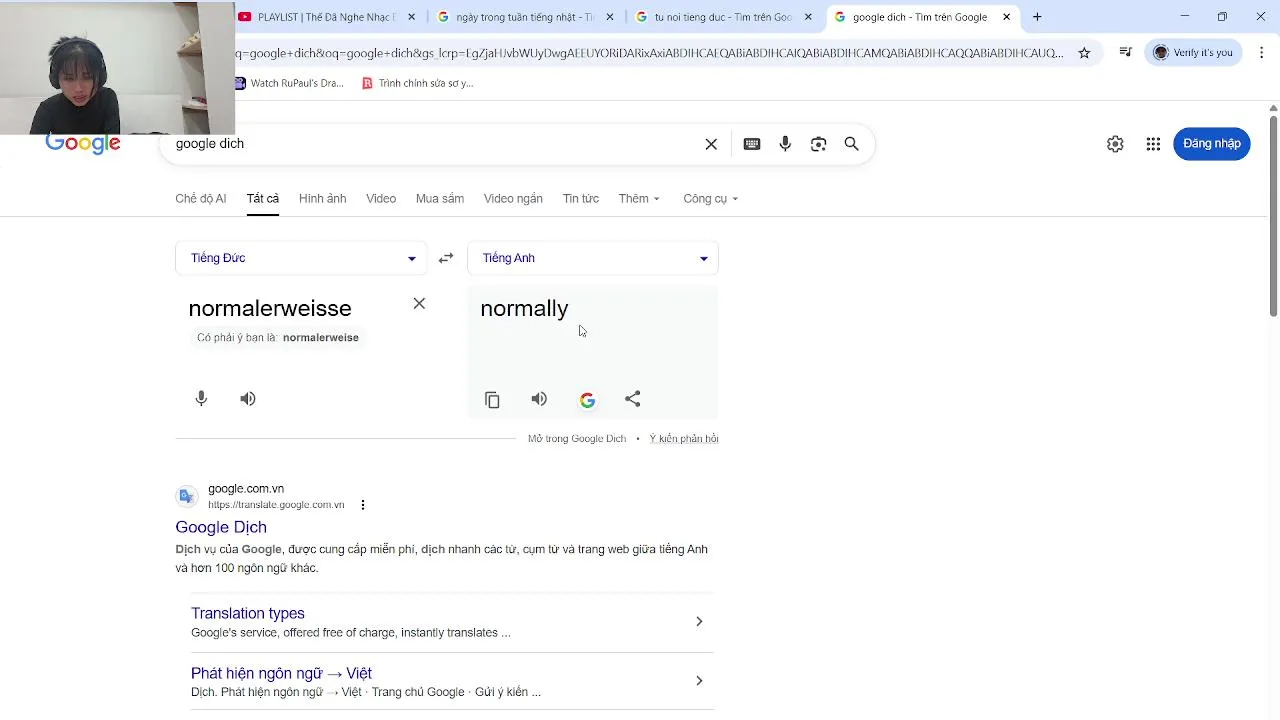Click the Google logo

83,144
